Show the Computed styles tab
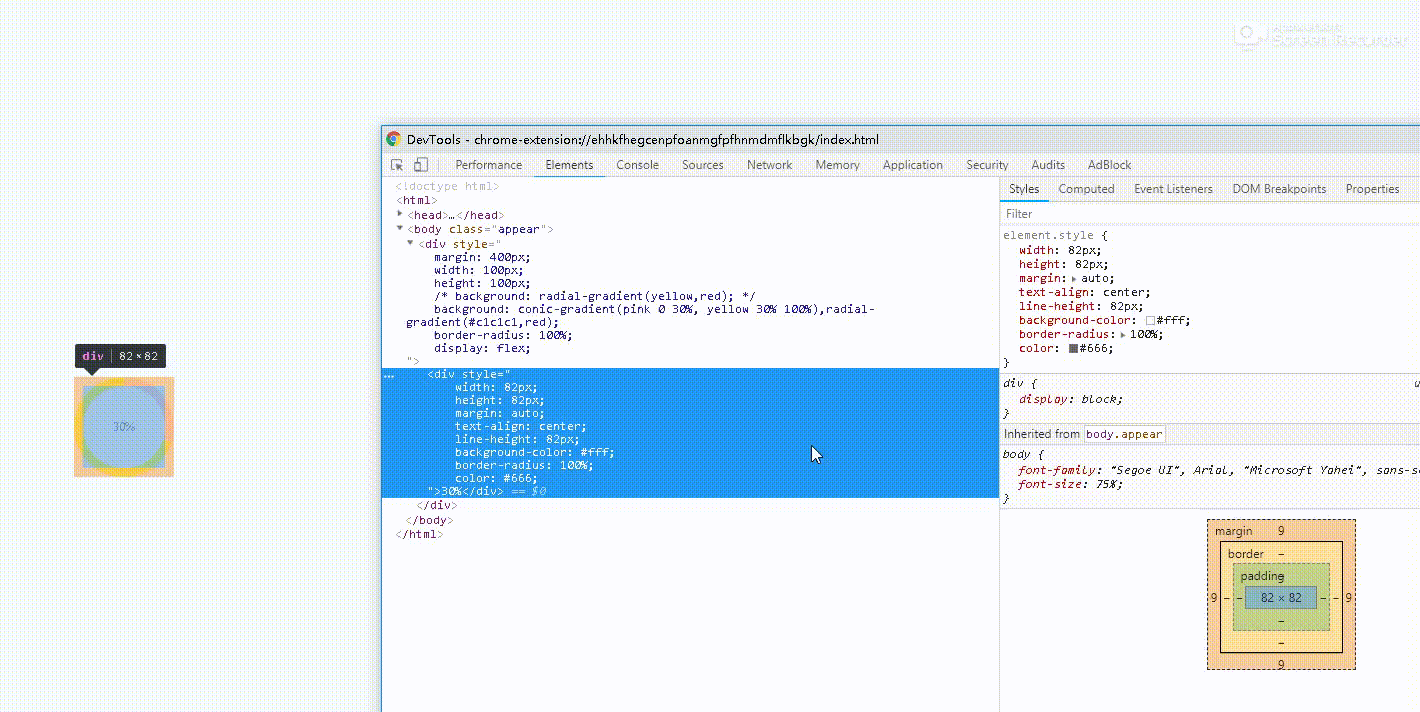The image size is (1420, 712). click(x=1086, y=189)
